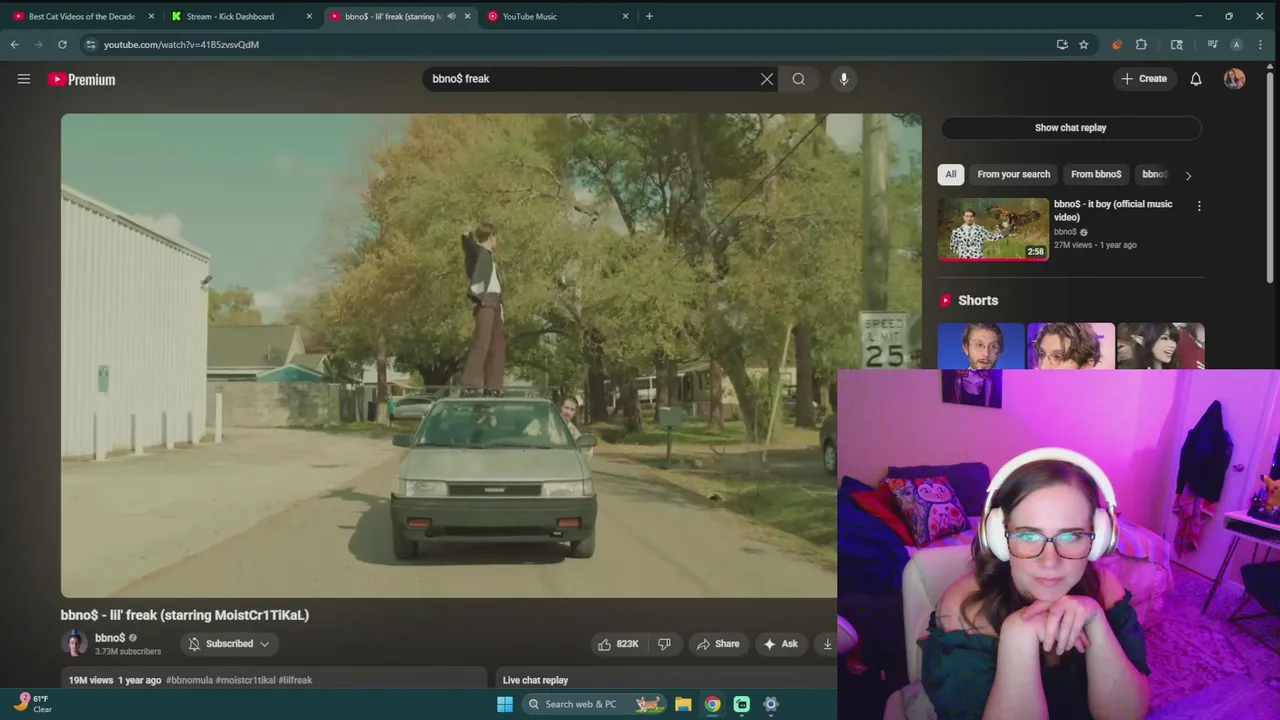Open the bbno$ channel name link
The image size is (1280, 720).
coord(110,638)
